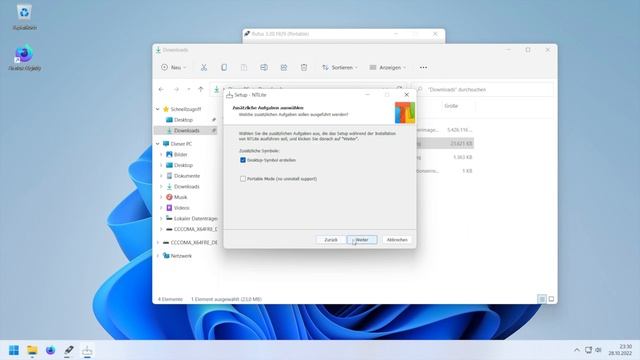Screen dimensions: 640x360
Task: Click the Forward arrow in Explorer navigation
Action: pyautogui.click(x=176, y=89)
